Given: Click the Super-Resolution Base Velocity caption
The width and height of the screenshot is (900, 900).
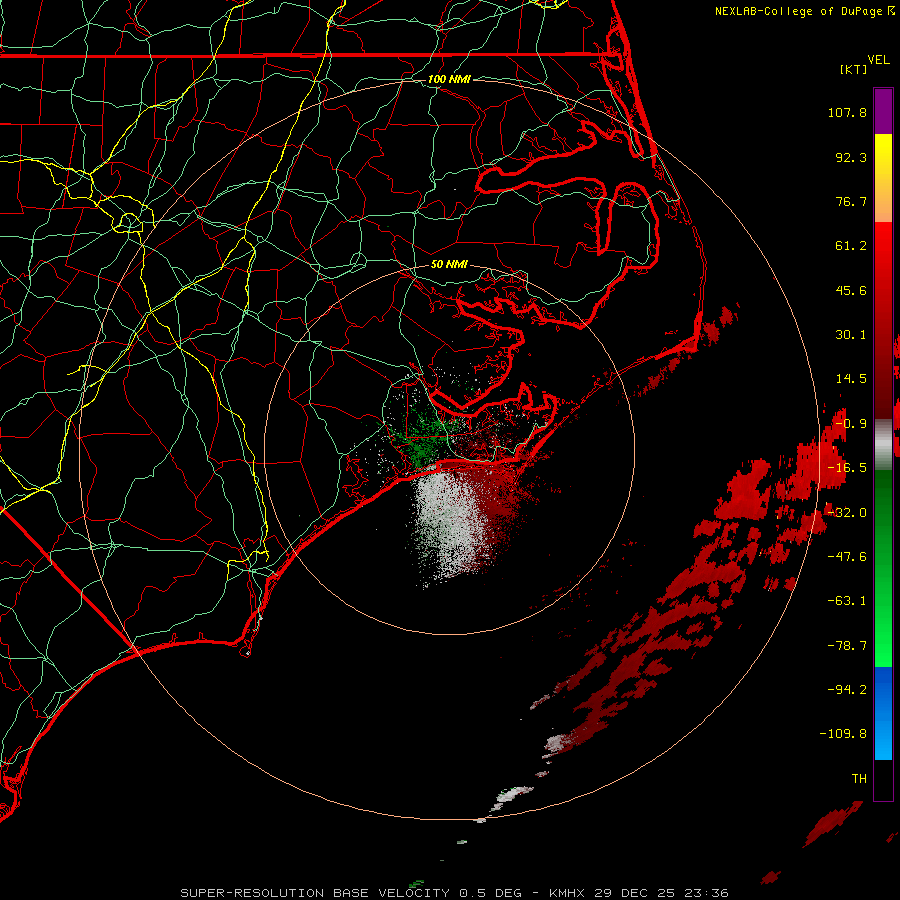Looking at the screenshot, I should [x=454, y=893].
